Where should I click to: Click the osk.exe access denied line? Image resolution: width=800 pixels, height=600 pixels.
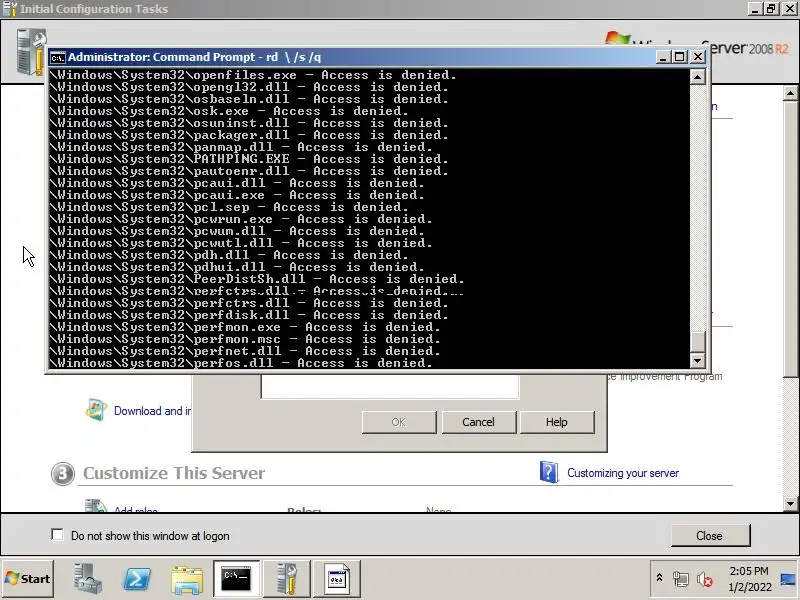point(229,111)
